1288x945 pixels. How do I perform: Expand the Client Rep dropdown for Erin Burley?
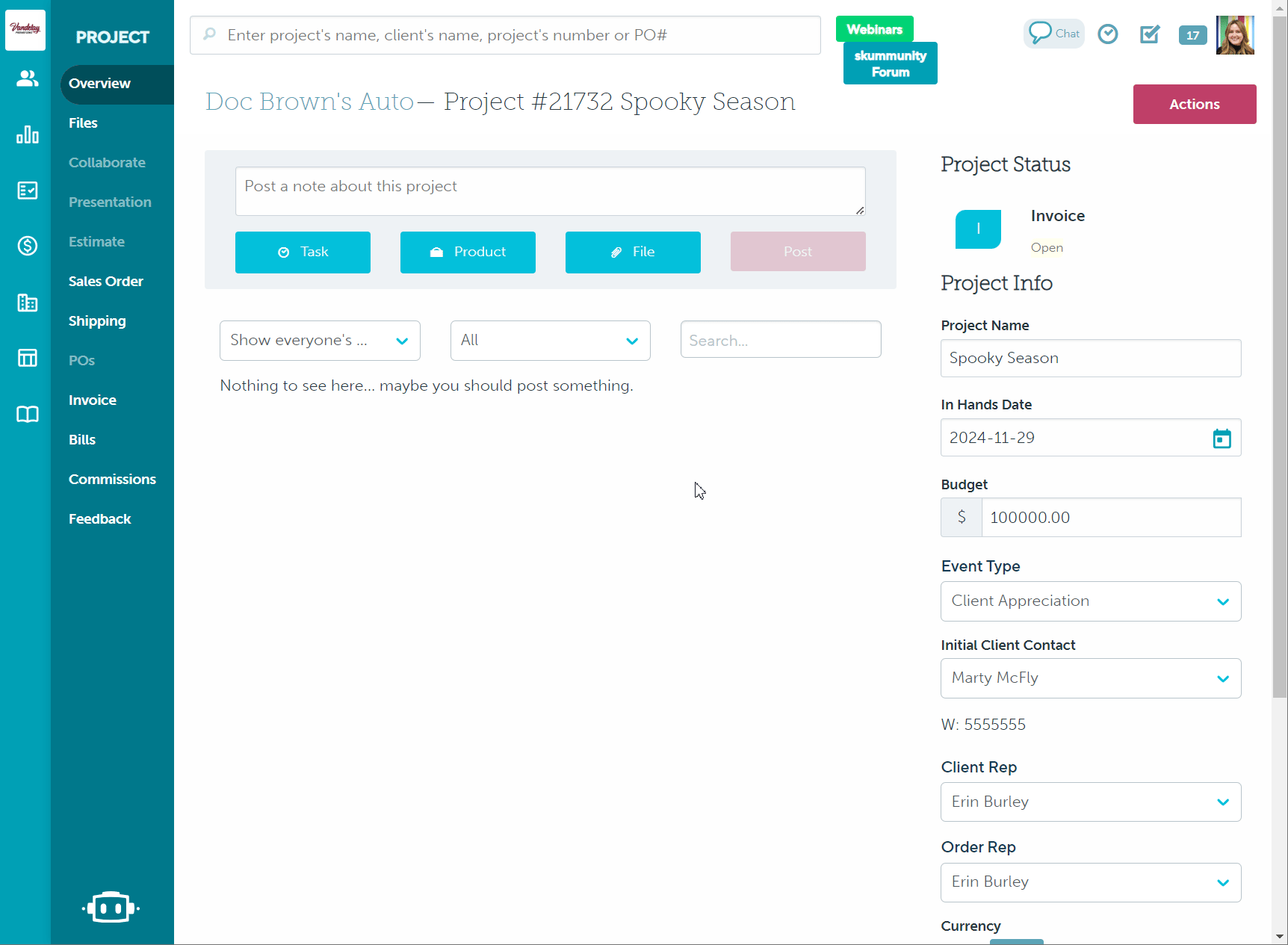pos(1090,802)
